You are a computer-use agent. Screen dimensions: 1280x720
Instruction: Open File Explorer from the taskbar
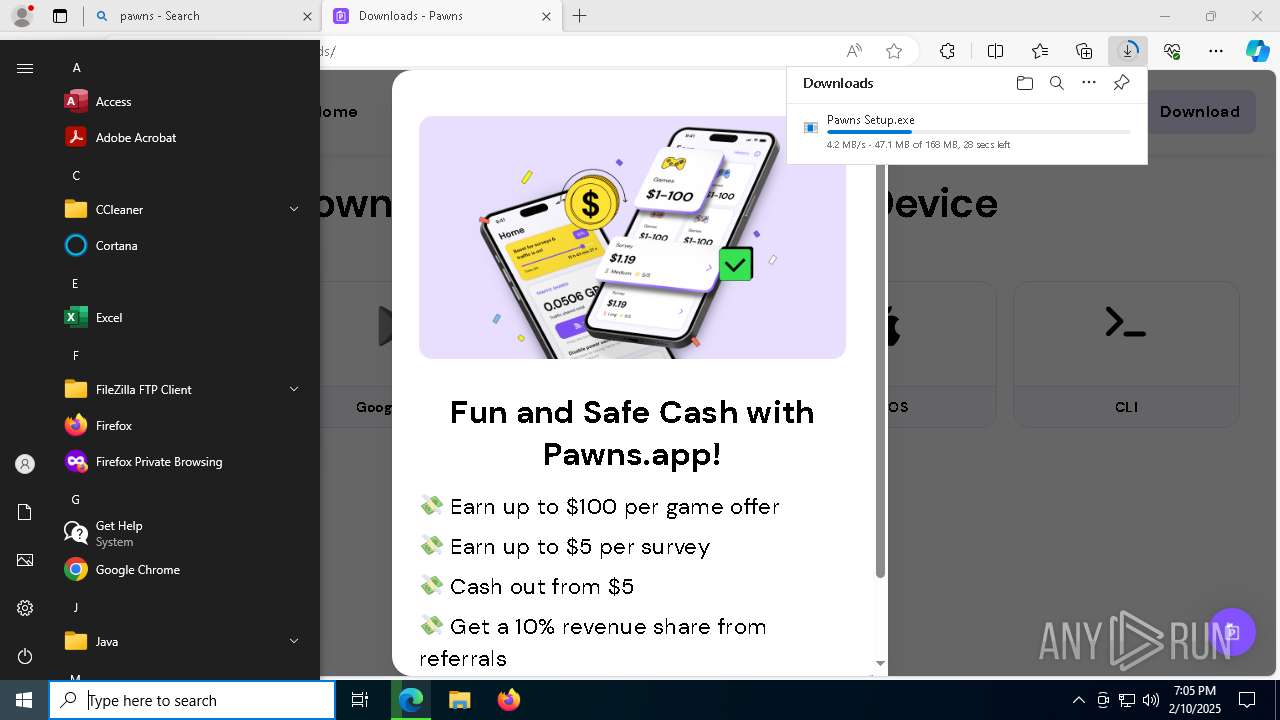click(459, 700)
